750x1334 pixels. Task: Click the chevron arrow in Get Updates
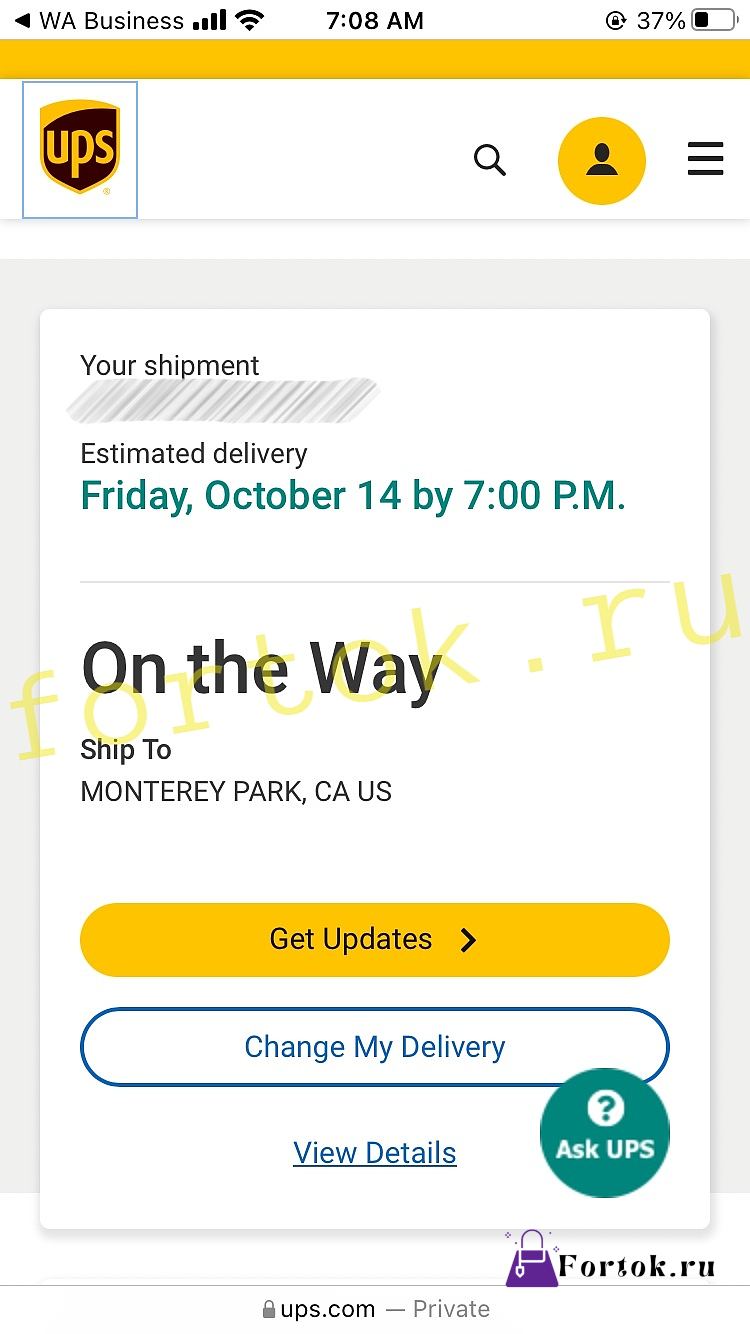pos(468,940)
